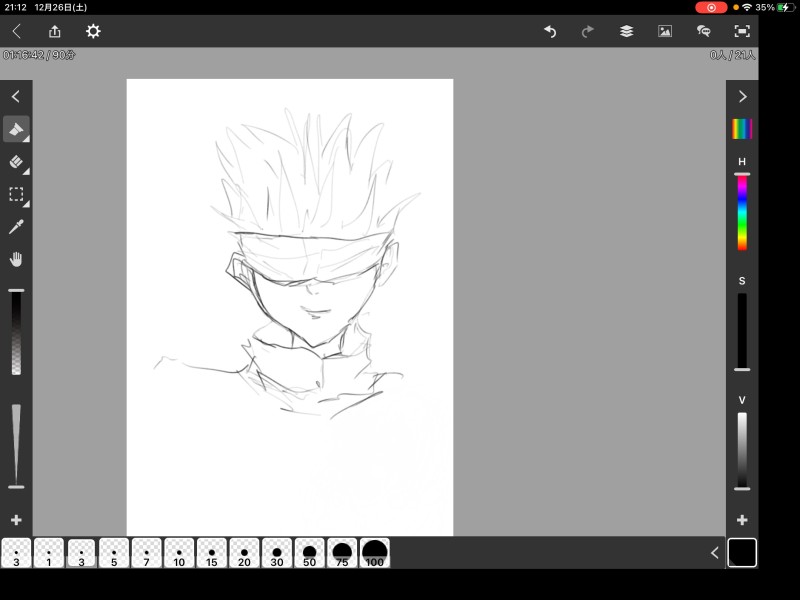Select brush size preset 10

pos(179,553)
